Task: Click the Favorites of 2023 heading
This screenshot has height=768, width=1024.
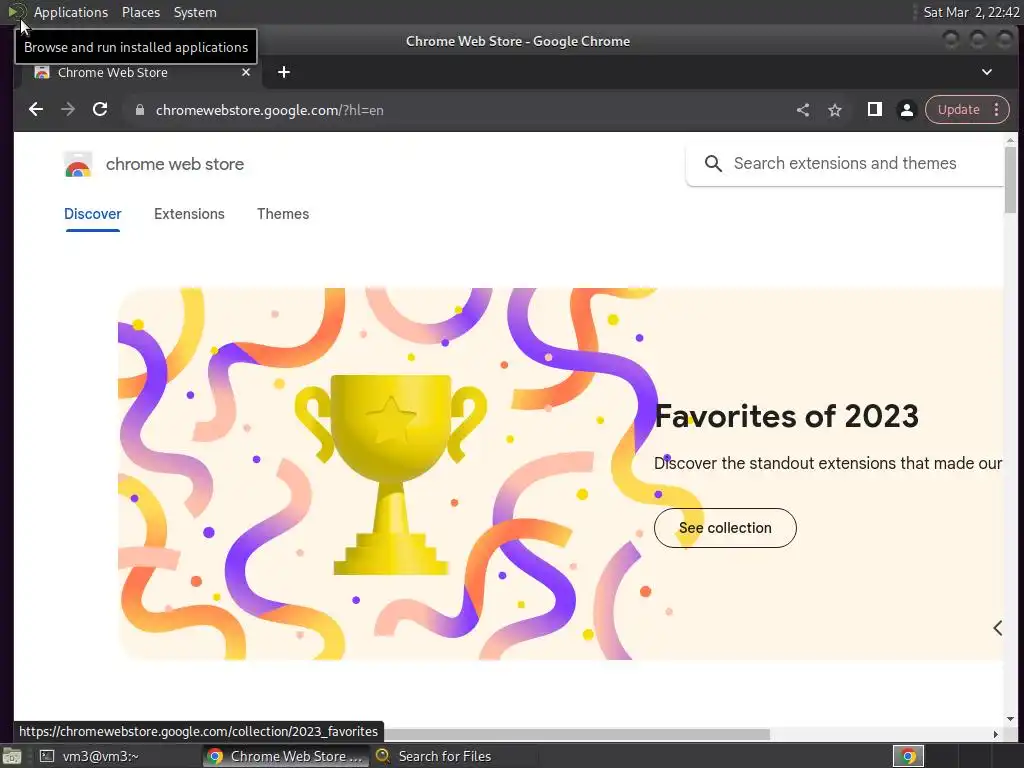Action: tap(786, 416)
